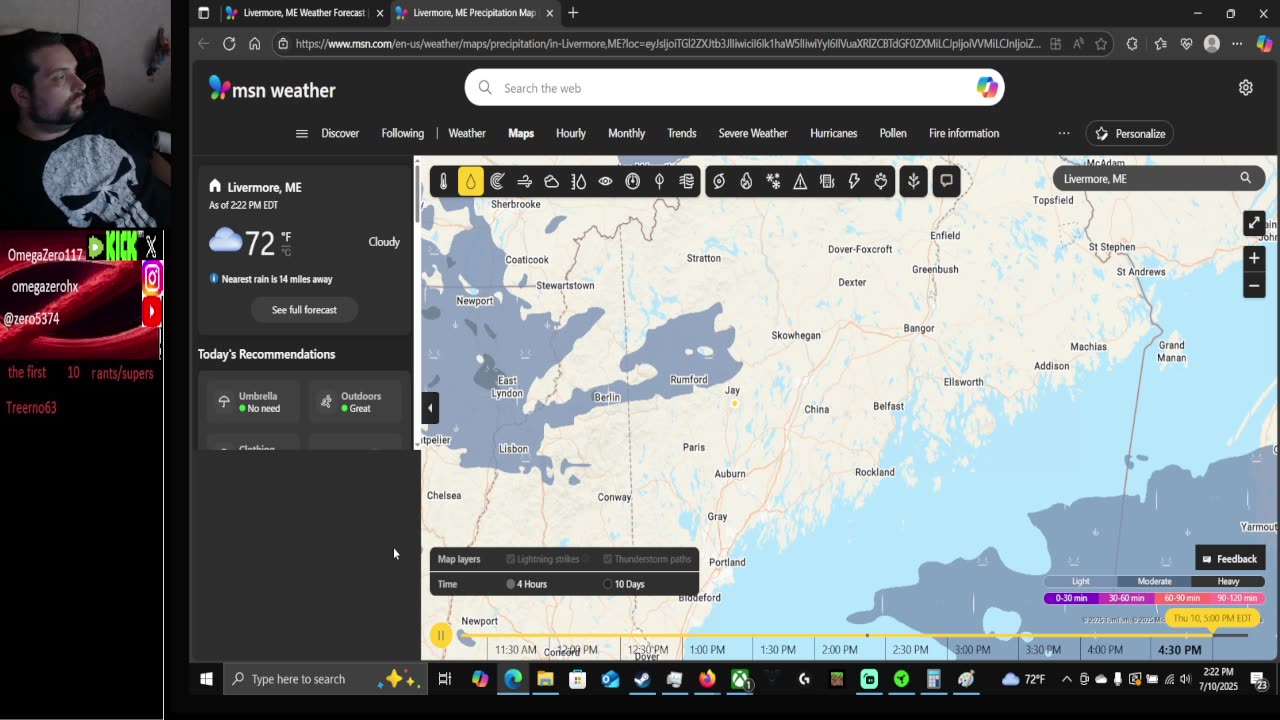
Task: Click the fullscreen expand map icon
Action: (x=1254, y=223)
